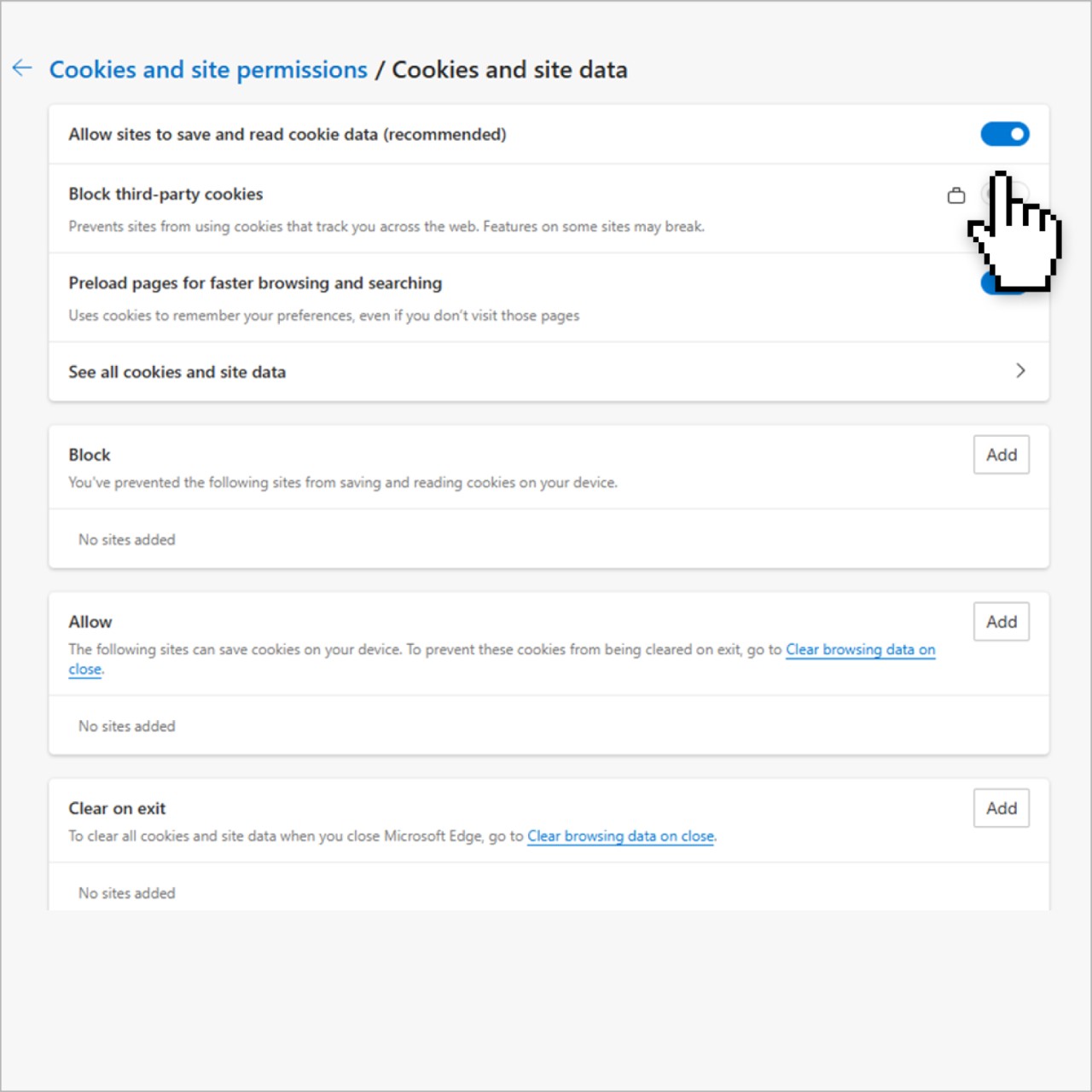This screenshot has height=1092, width=1092.
Task: Click the Preload pages for faster browsing label
Action: pyautogui.click(x=255, y=283)
